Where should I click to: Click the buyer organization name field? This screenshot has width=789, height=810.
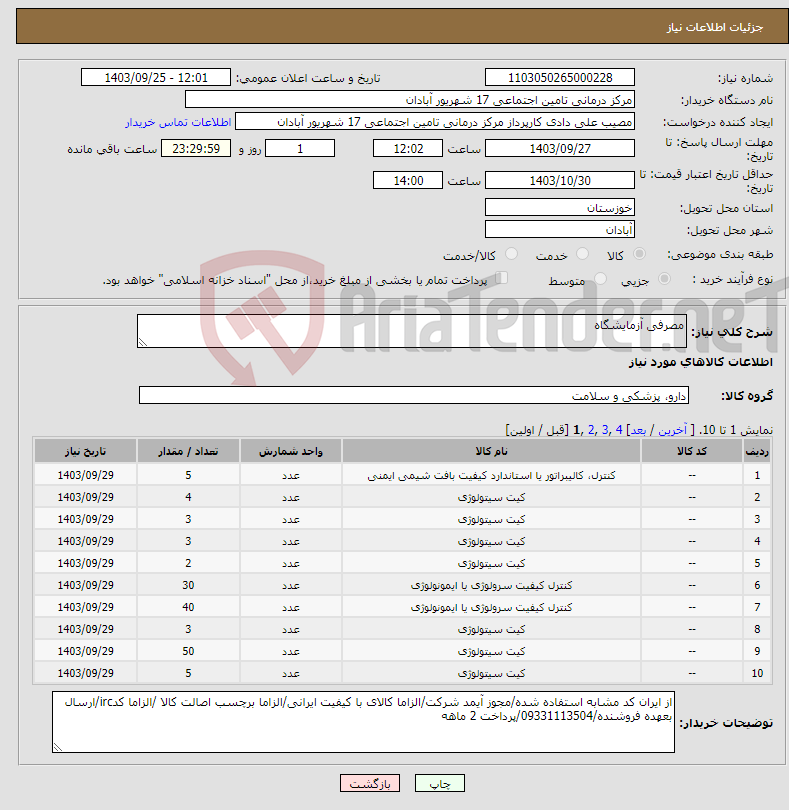410,100
